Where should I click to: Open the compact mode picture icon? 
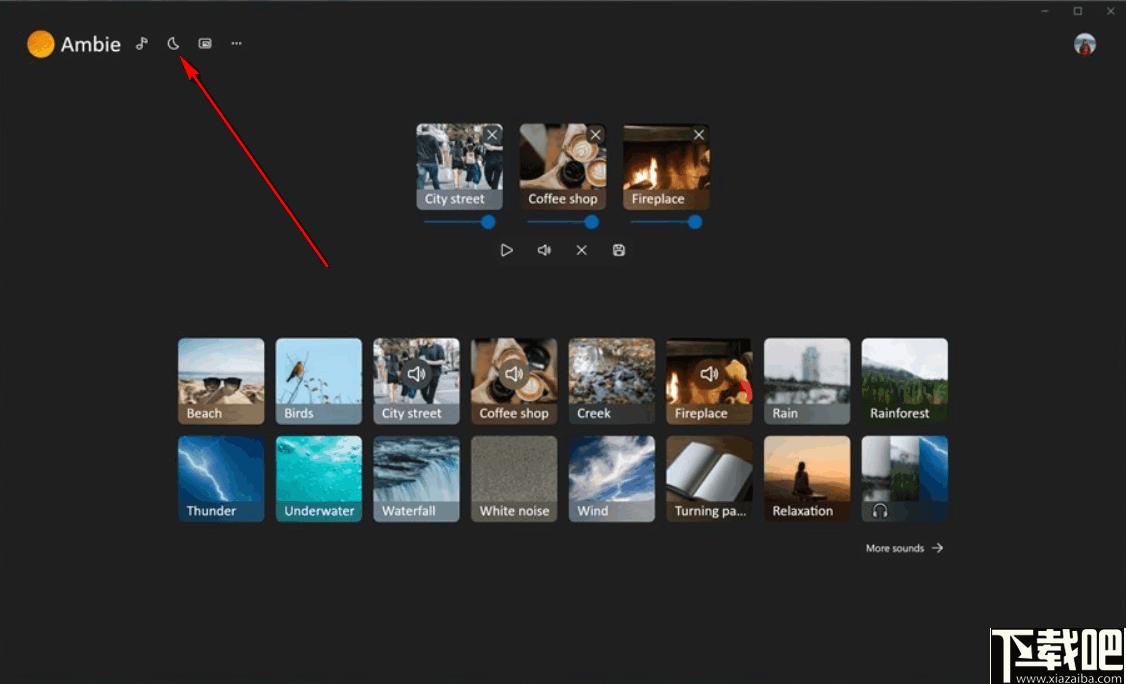pos(205,44)
